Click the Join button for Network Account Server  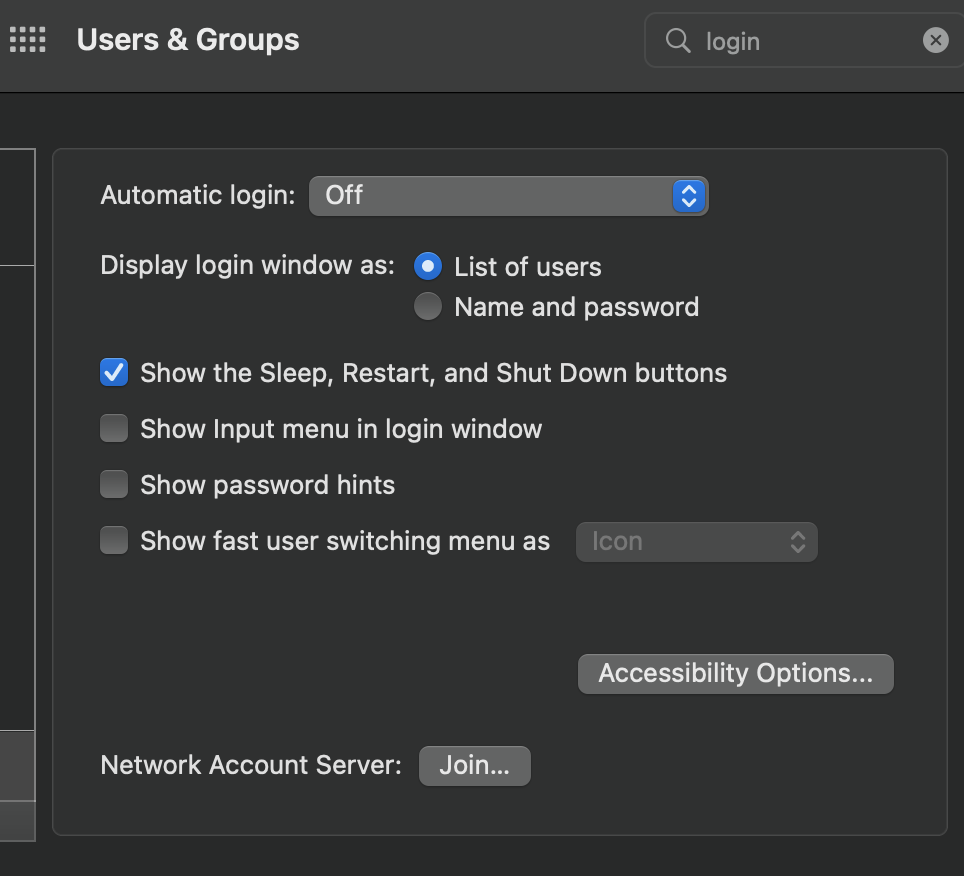tap(474, 766)
